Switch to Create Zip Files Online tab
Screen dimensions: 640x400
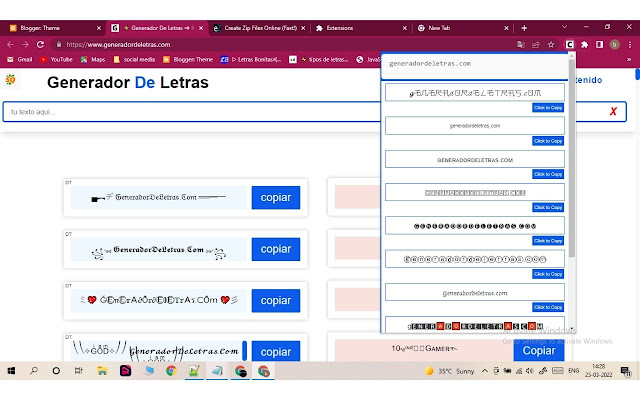[x=259, y=28]
